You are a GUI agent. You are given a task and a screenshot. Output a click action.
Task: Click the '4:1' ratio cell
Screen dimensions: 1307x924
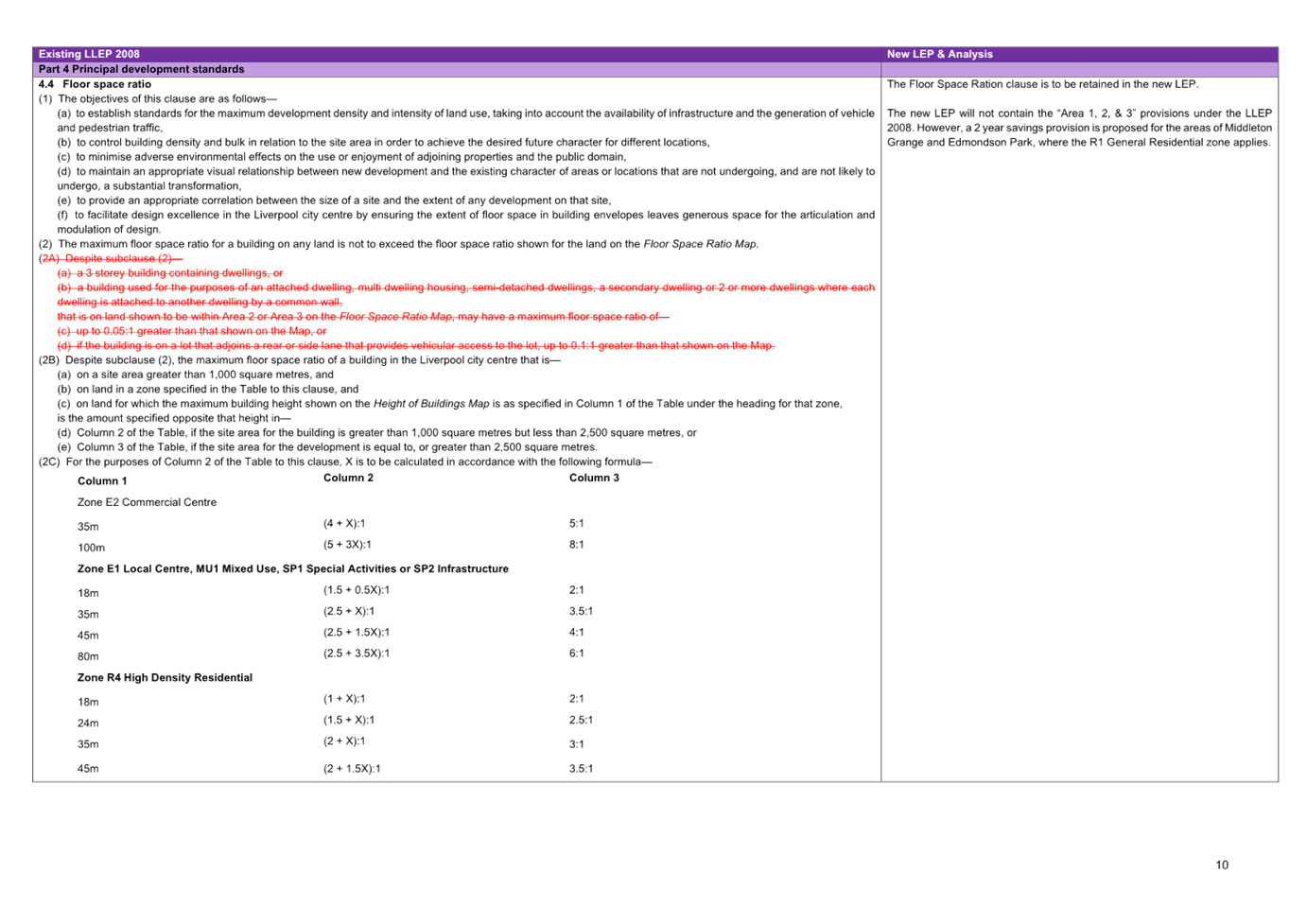[577, 633]
